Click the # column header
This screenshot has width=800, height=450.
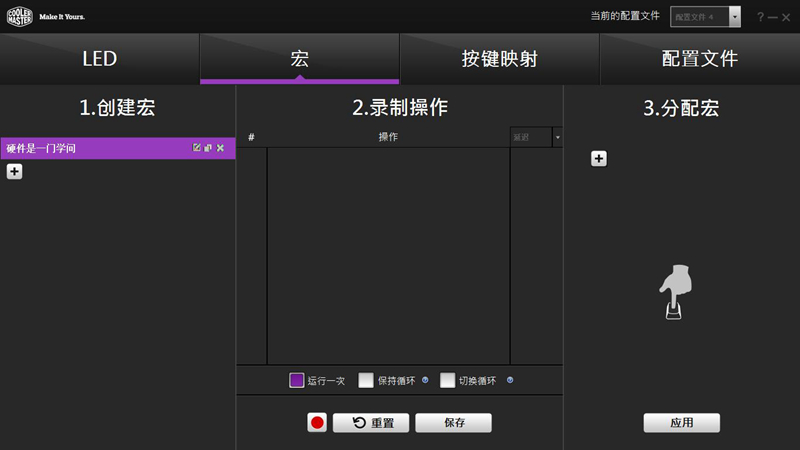(x=251, y=137)
